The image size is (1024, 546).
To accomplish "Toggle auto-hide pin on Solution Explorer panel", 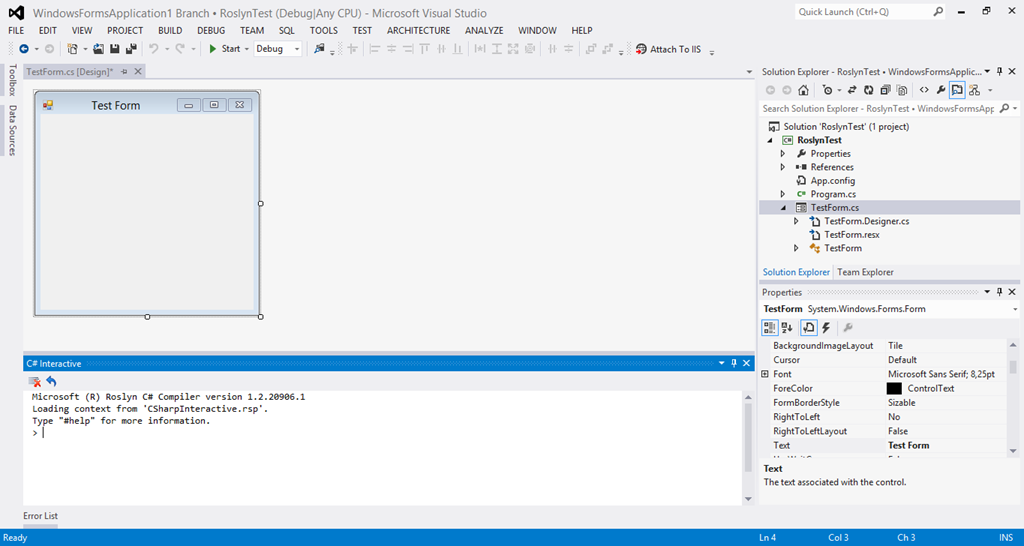I will (x=999, y=71).
